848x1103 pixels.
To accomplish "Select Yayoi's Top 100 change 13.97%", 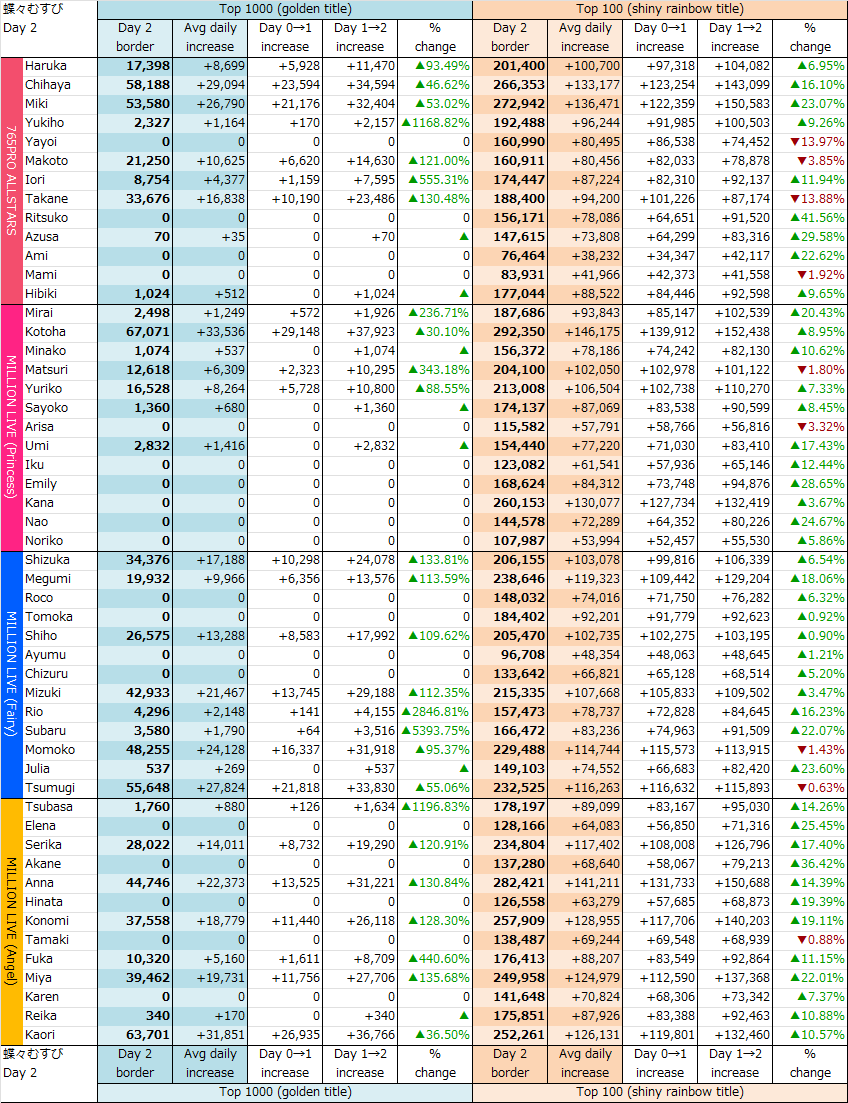I will tap(810, 142).
